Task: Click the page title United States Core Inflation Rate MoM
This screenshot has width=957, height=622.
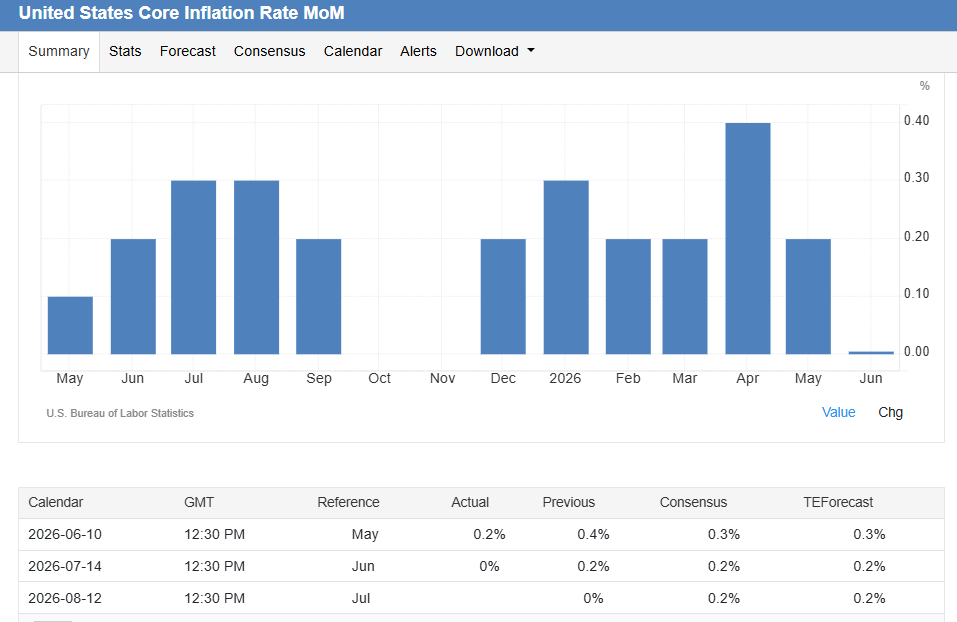Action: [181, 13]
